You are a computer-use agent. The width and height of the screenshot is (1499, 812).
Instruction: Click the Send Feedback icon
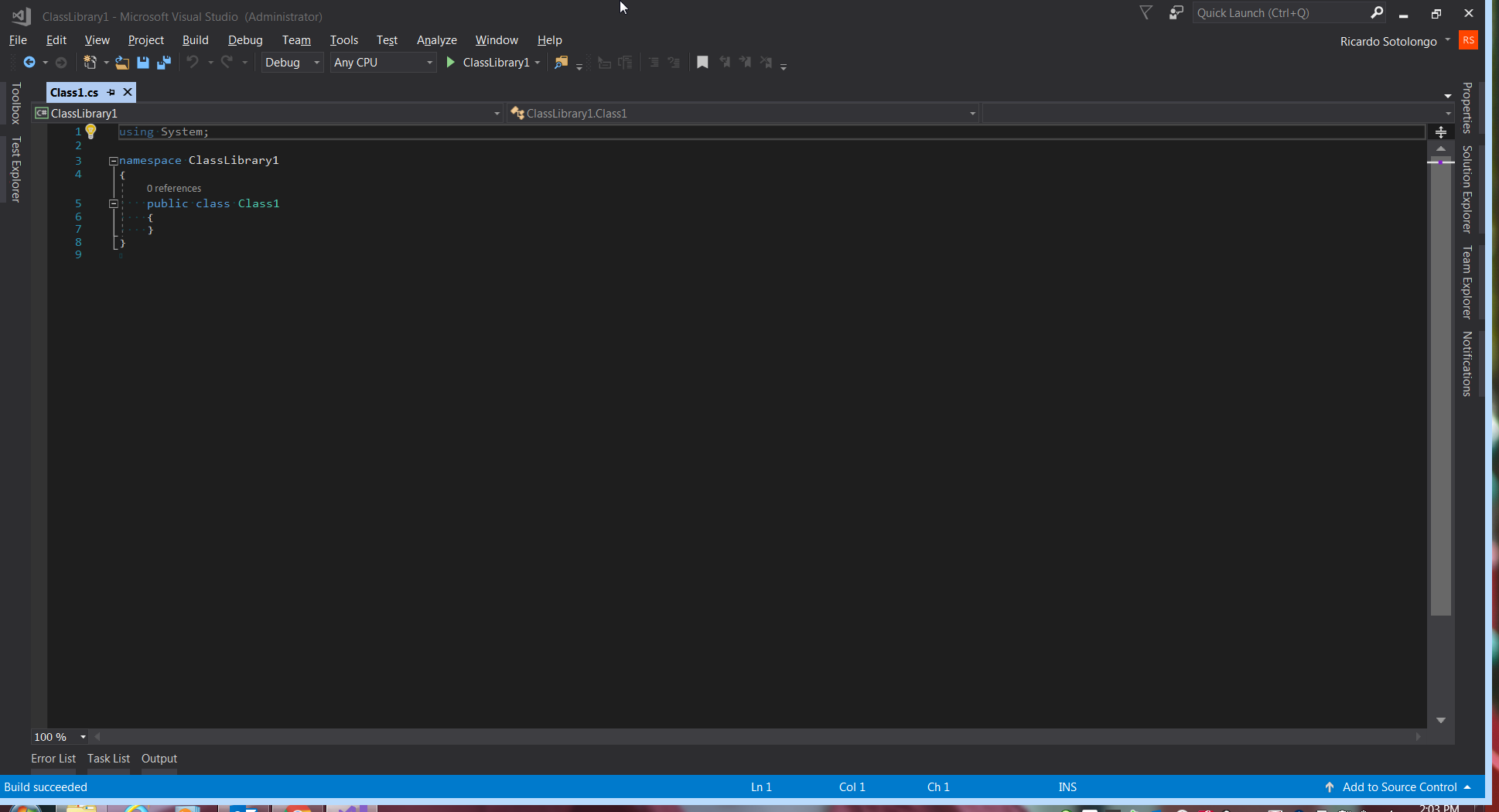click(x=1176, y=12)
